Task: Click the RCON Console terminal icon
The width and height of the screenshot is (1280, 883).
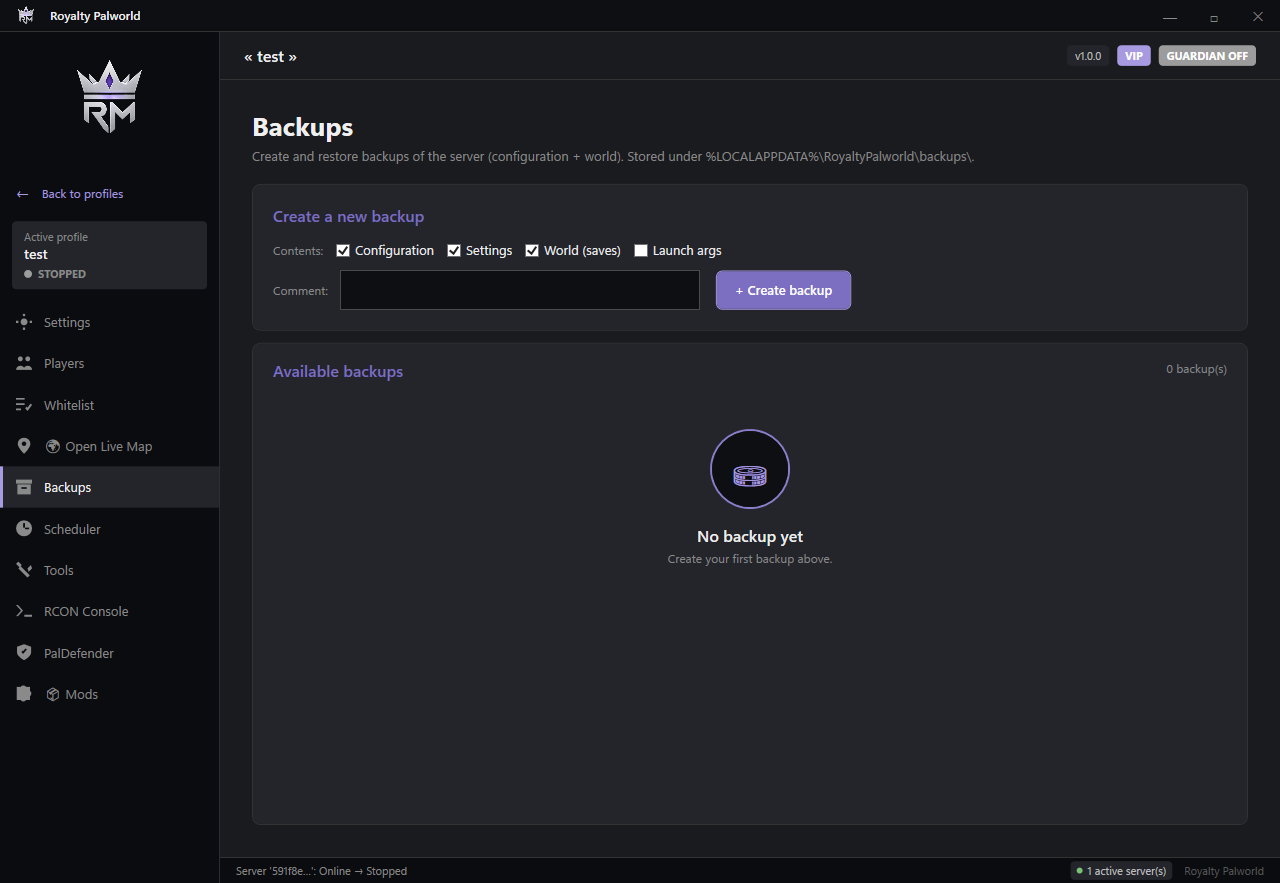Action: [24, 611]
